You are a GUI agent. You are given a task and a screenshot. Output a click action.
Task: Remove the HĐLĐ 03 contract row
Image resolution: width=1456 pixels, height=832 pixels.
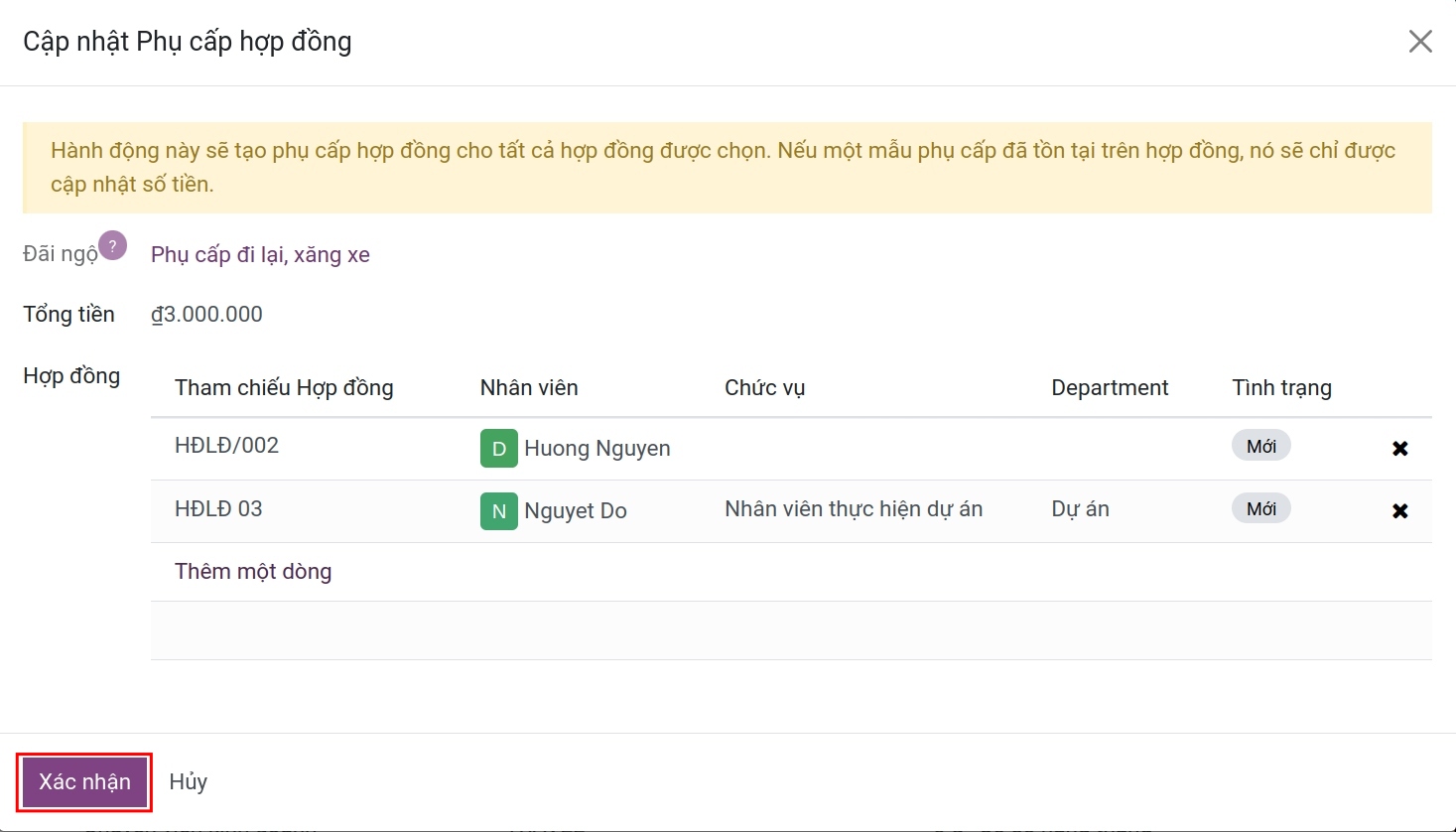pyautogui.click(x=1399, y=511)
